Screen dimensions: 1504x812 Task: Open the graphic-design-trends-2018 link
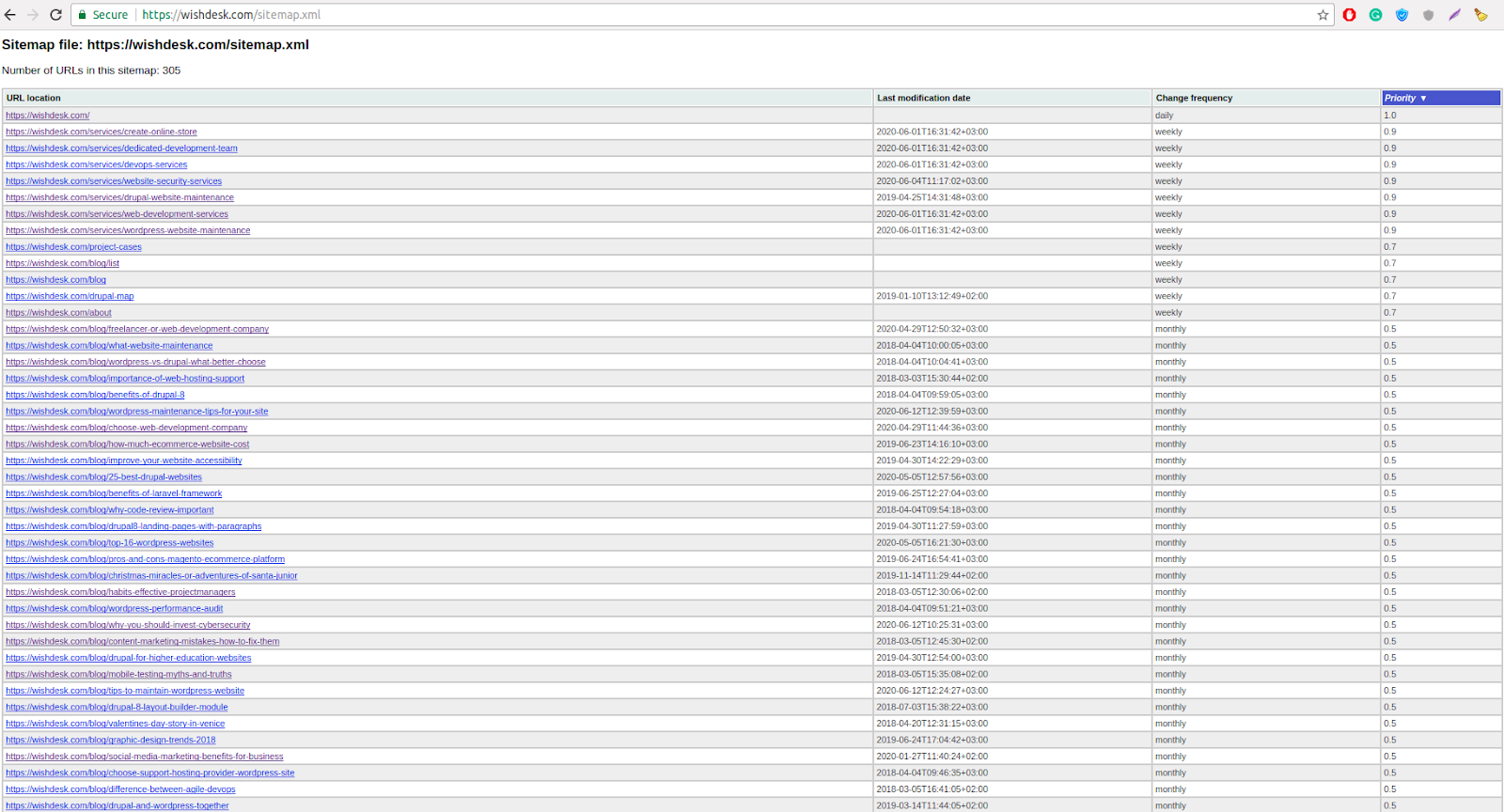(x=111, y=741)
